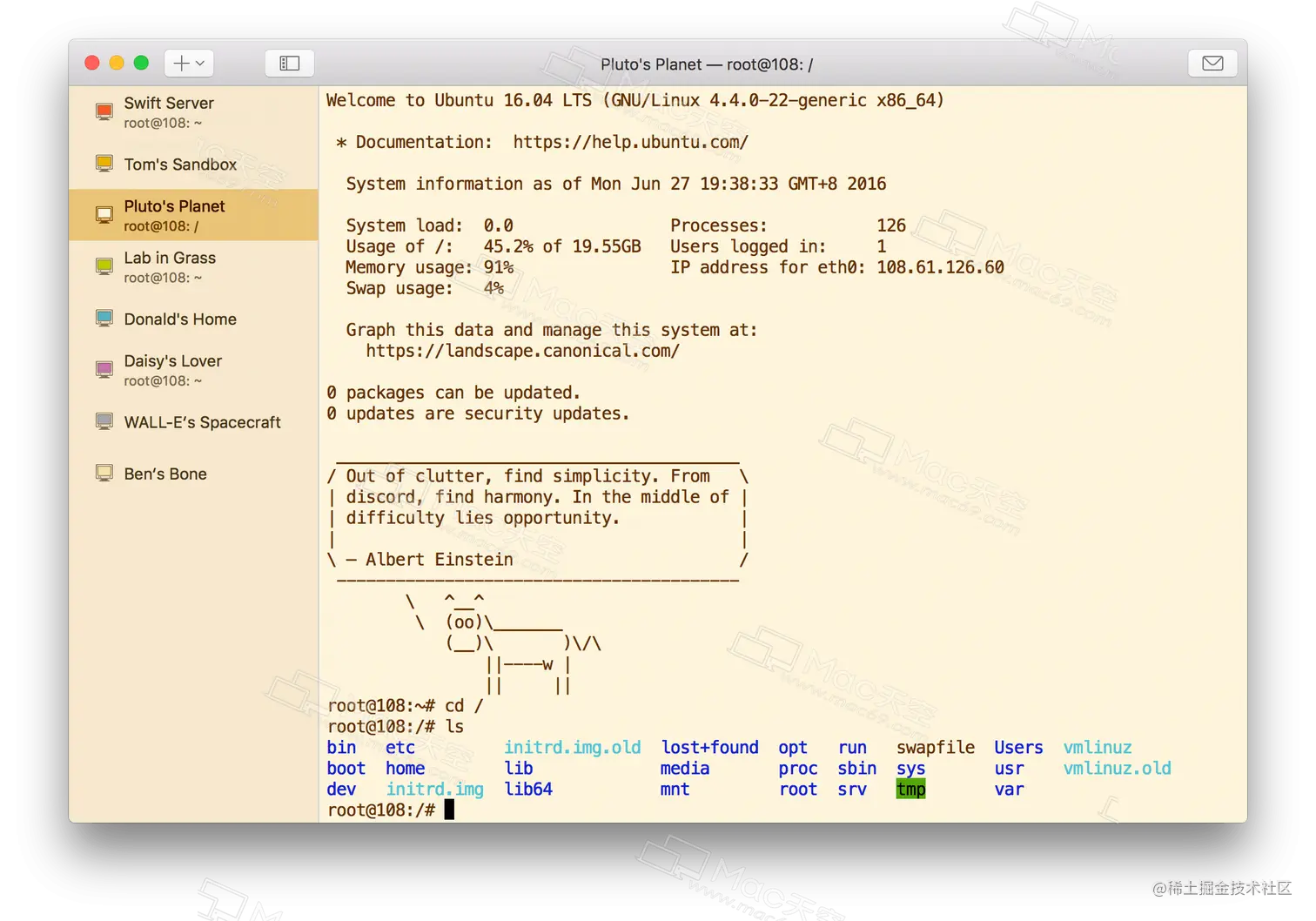1316x921 pixels.
Task: Click the lib64 directory name
Action: click(x=528, y=790)
